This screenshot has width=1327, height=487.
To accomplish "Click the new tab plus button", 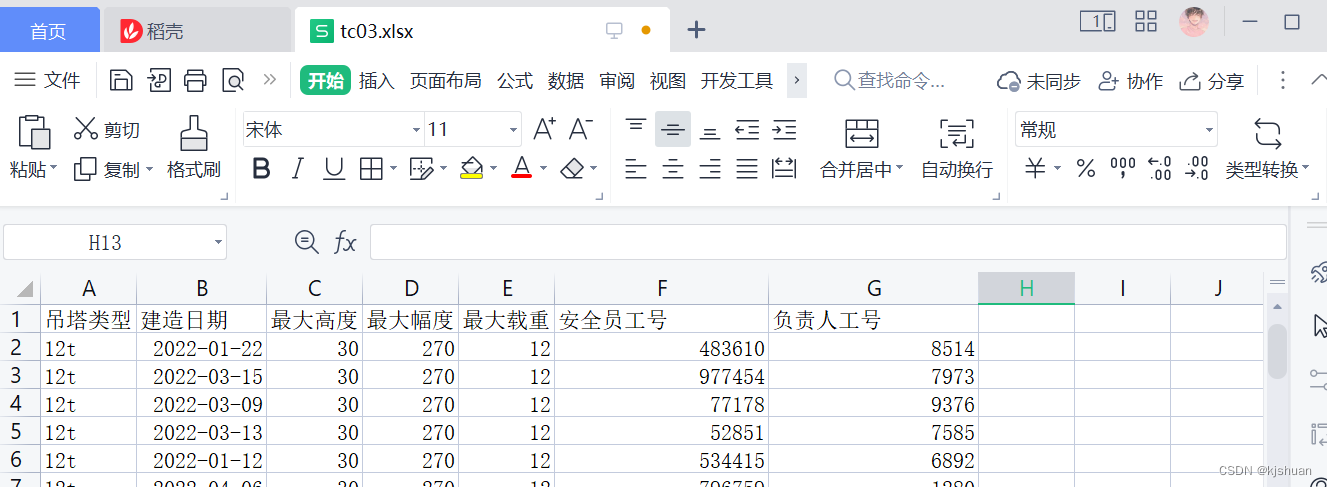I will click(x=697, y=30).
